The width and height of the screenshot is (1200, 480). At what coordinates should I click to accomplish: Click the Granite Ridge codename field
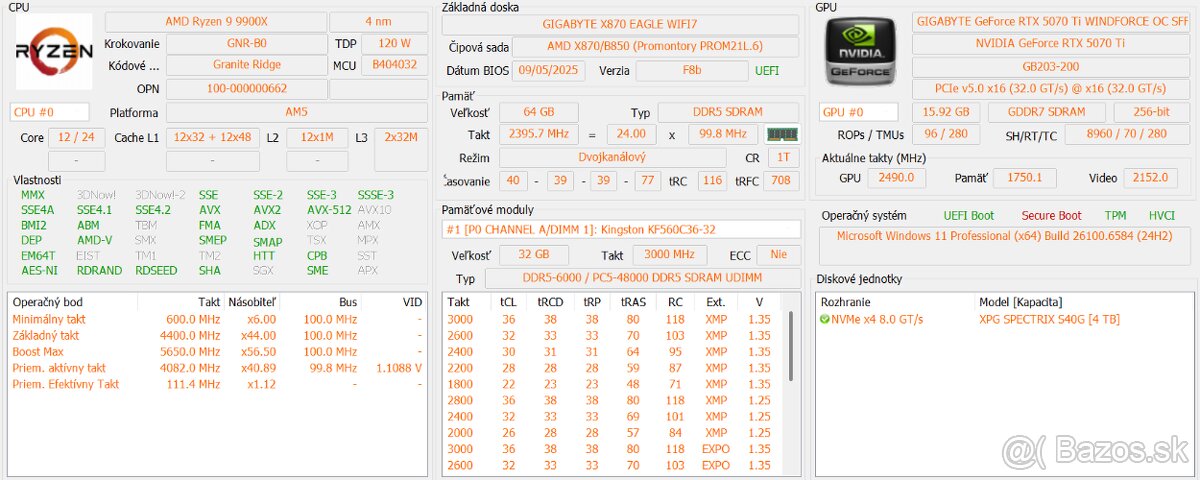(x=246, y=65)
